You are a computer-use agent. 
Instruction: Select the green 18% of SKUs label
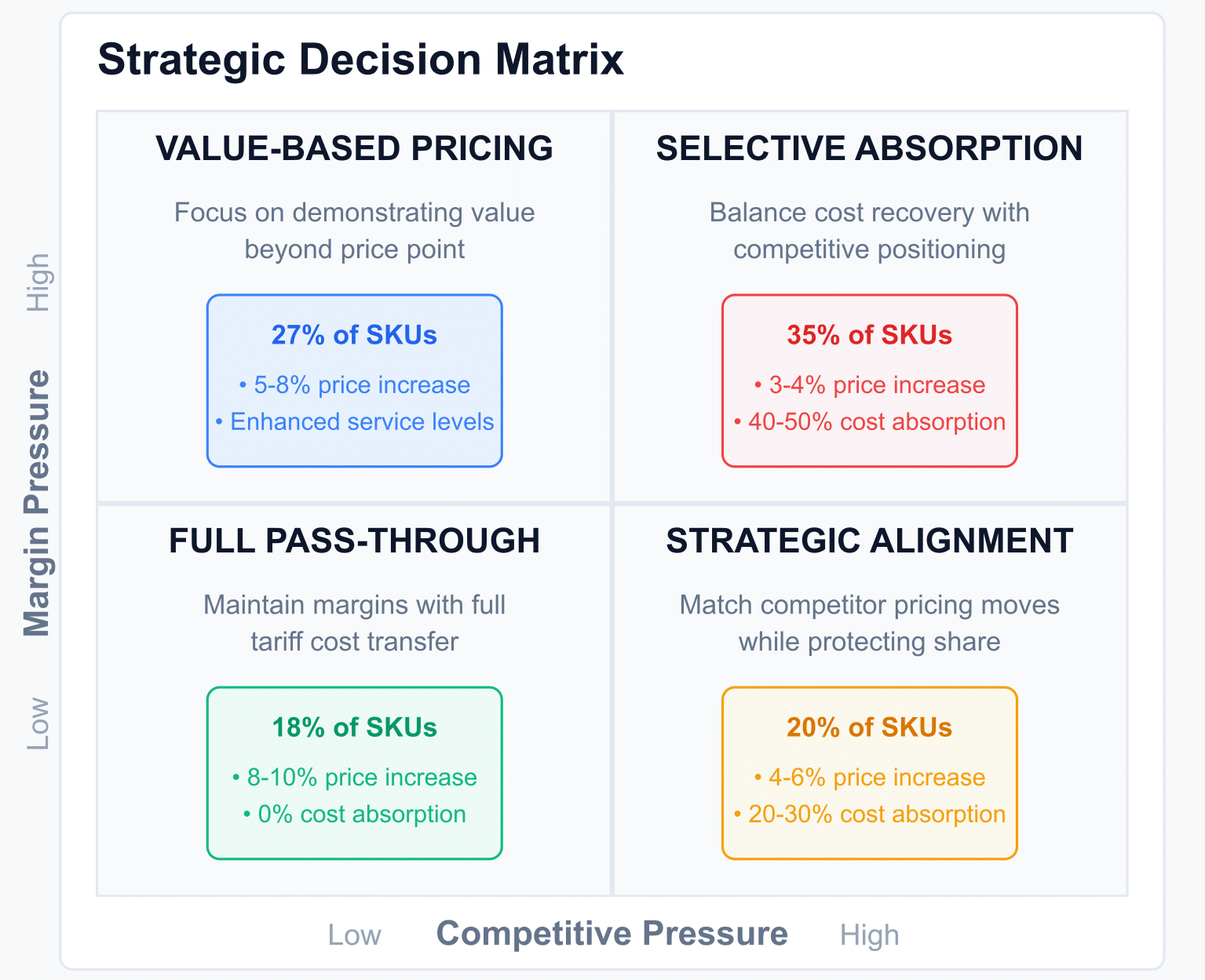pos(354,727)
